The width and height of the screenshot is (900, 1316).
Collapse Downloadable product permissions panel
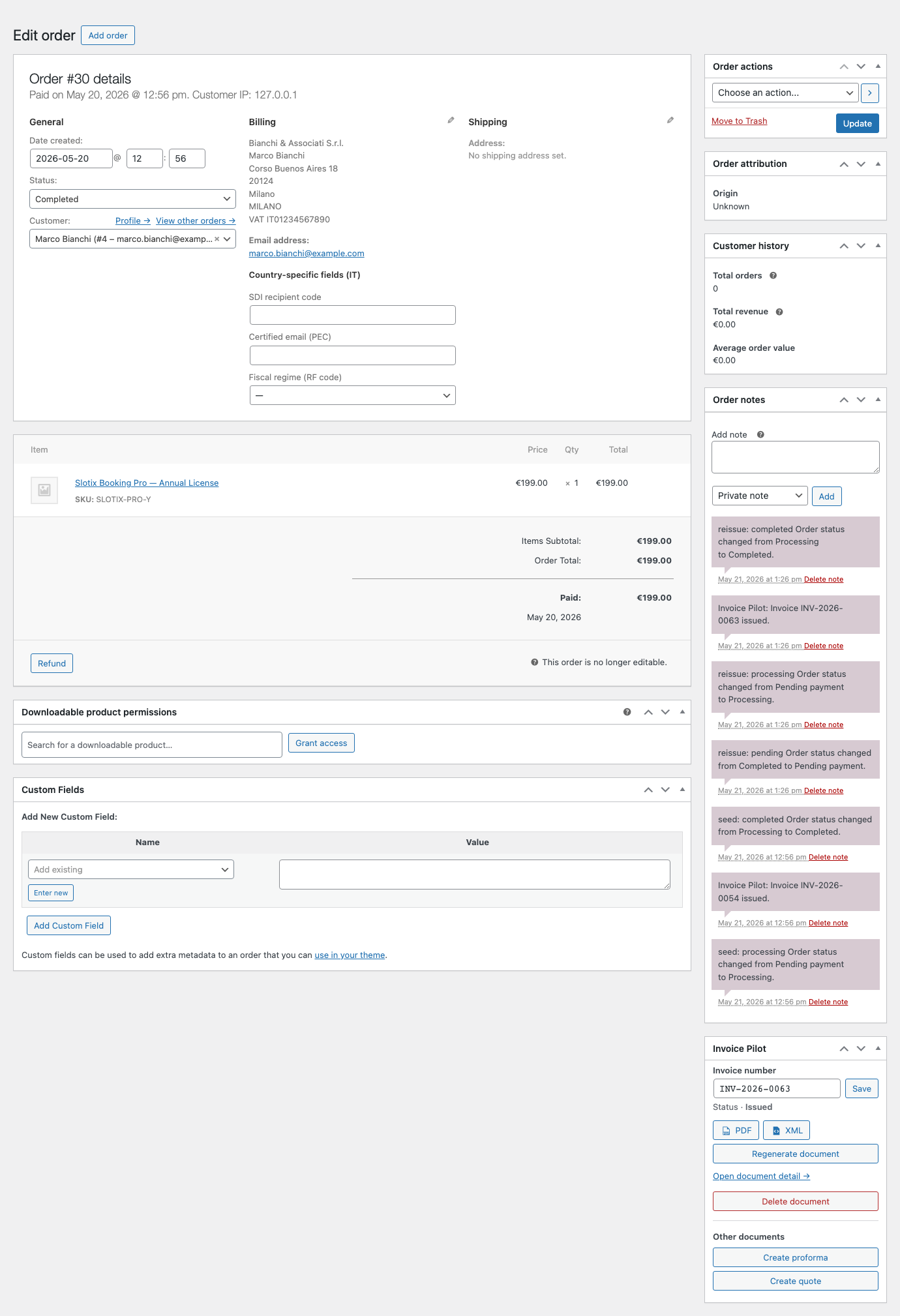pyautogui.click(x=682, y=712)
